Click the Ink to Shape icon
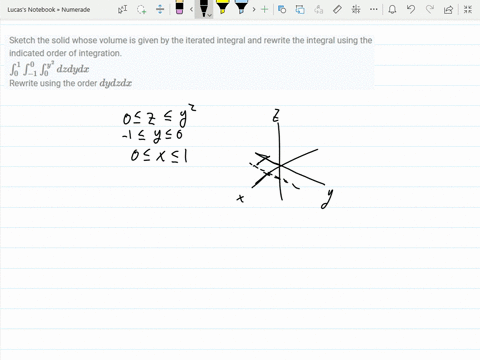The height and width of the screenshot is (360, 480). (300, 9)
